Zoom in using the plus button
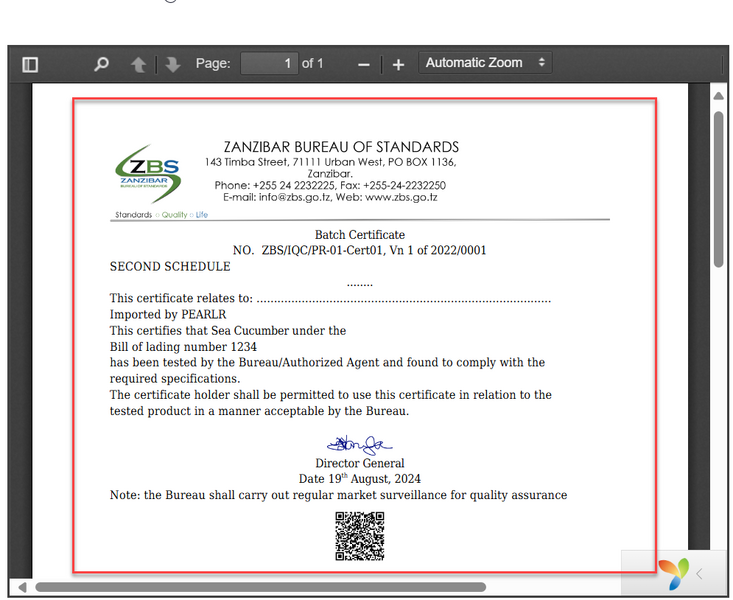The height and width of the screenshot is (600, 733). (398, 64)
